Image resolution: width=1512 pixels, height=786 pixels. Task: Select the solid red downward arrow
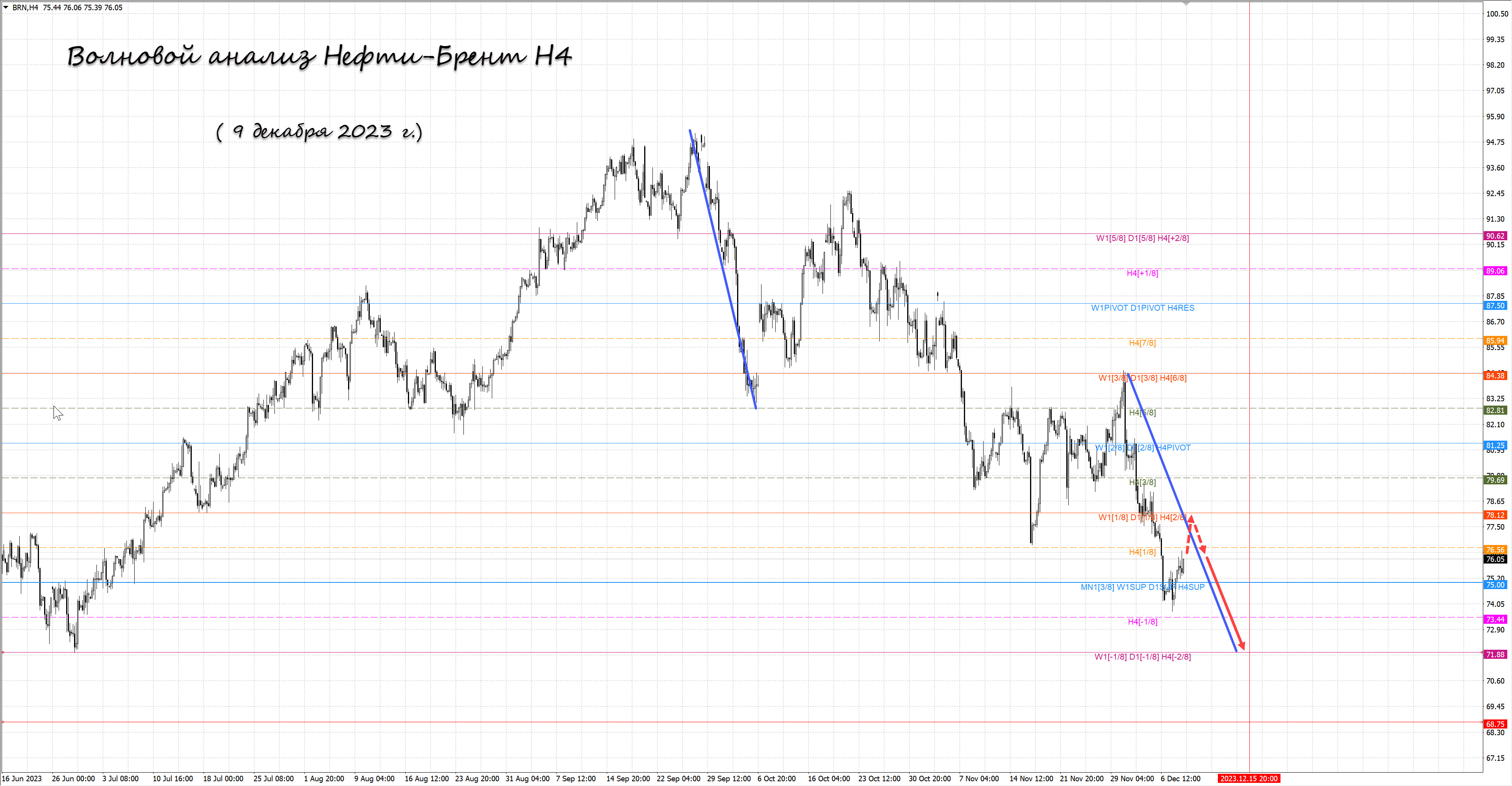pos(1225,602)
